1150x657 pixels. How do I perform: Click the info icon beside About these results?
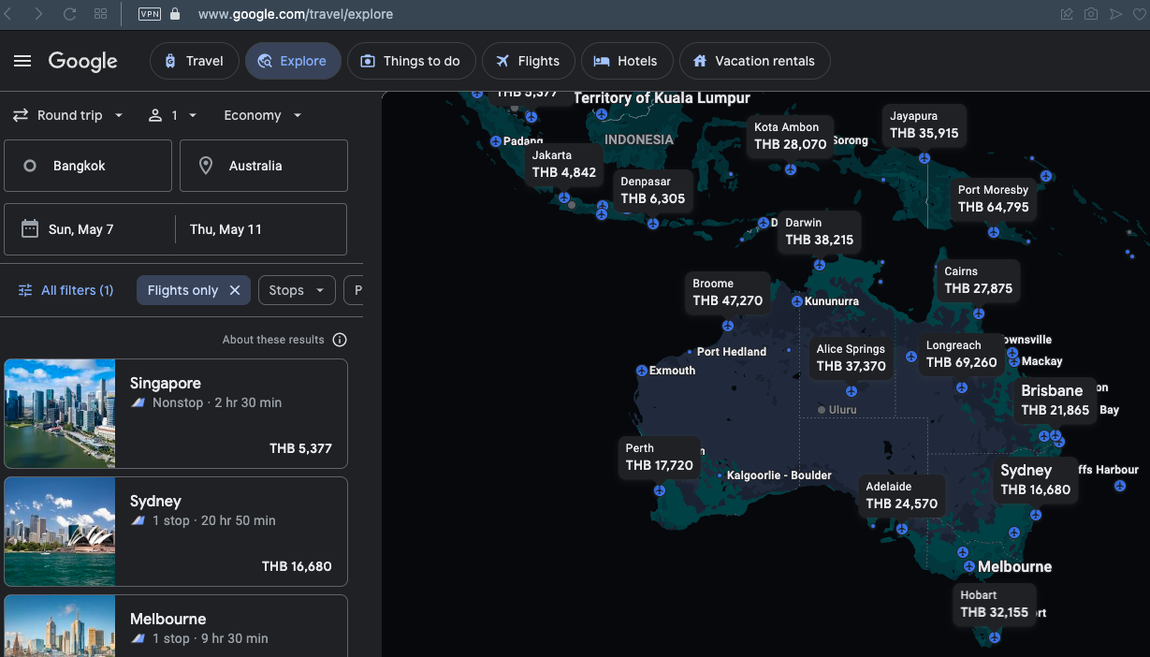pos(340,340)
